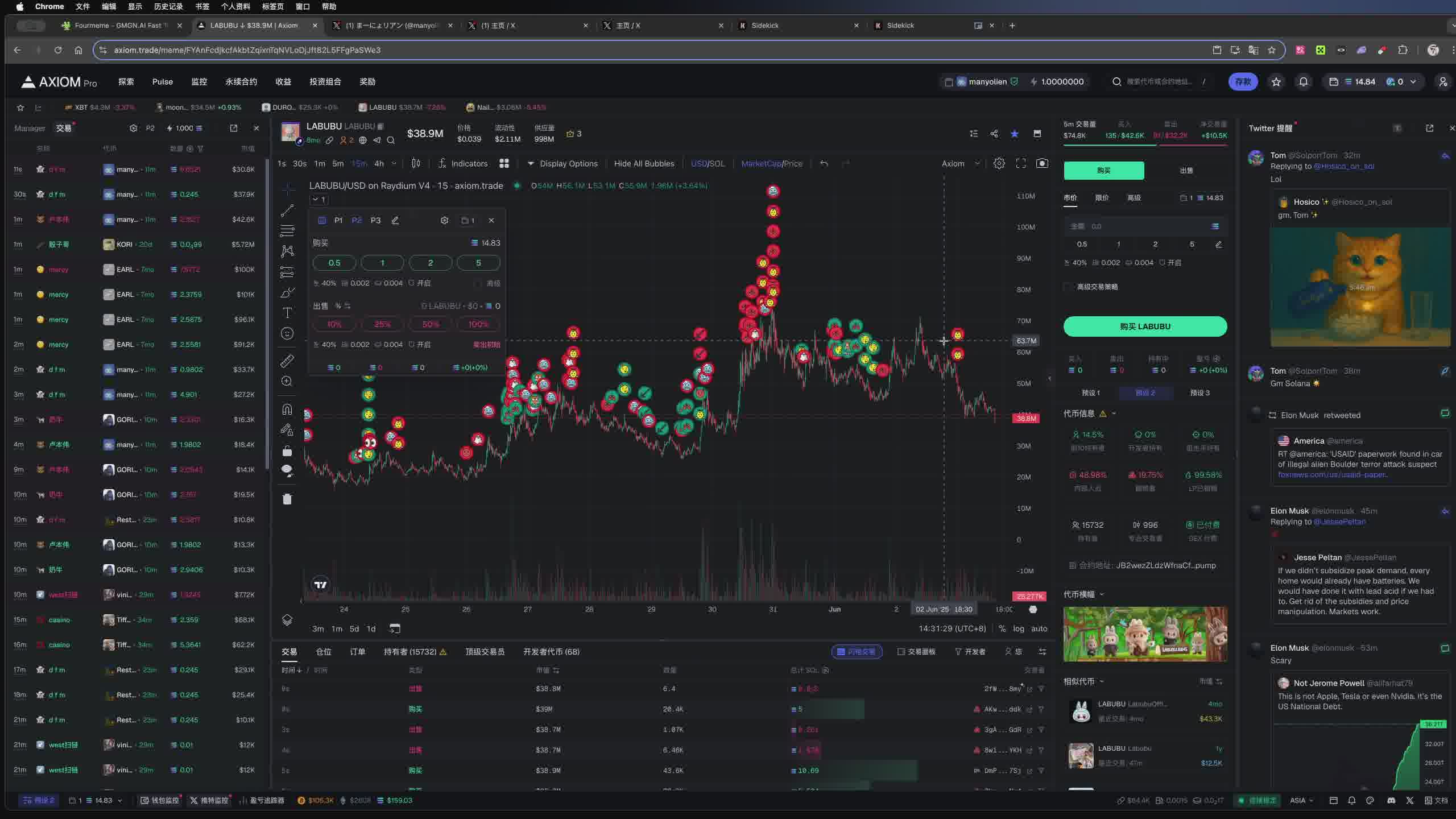Select the zoom in tool on chart

coord(287,381)
